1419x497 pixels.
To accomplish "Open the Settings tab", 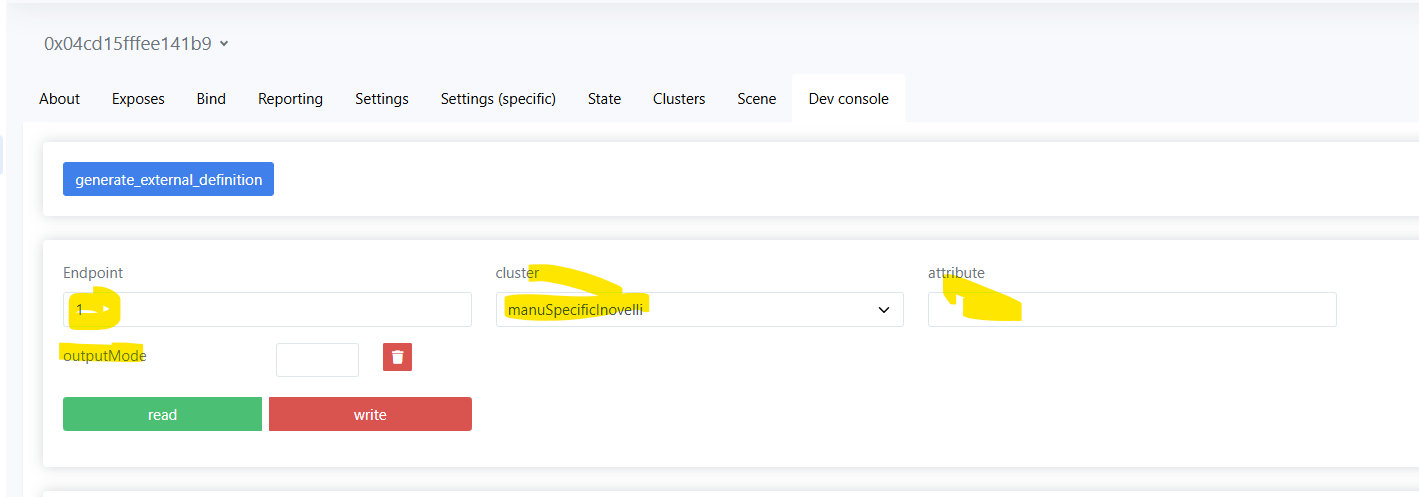I will point(382,99).
